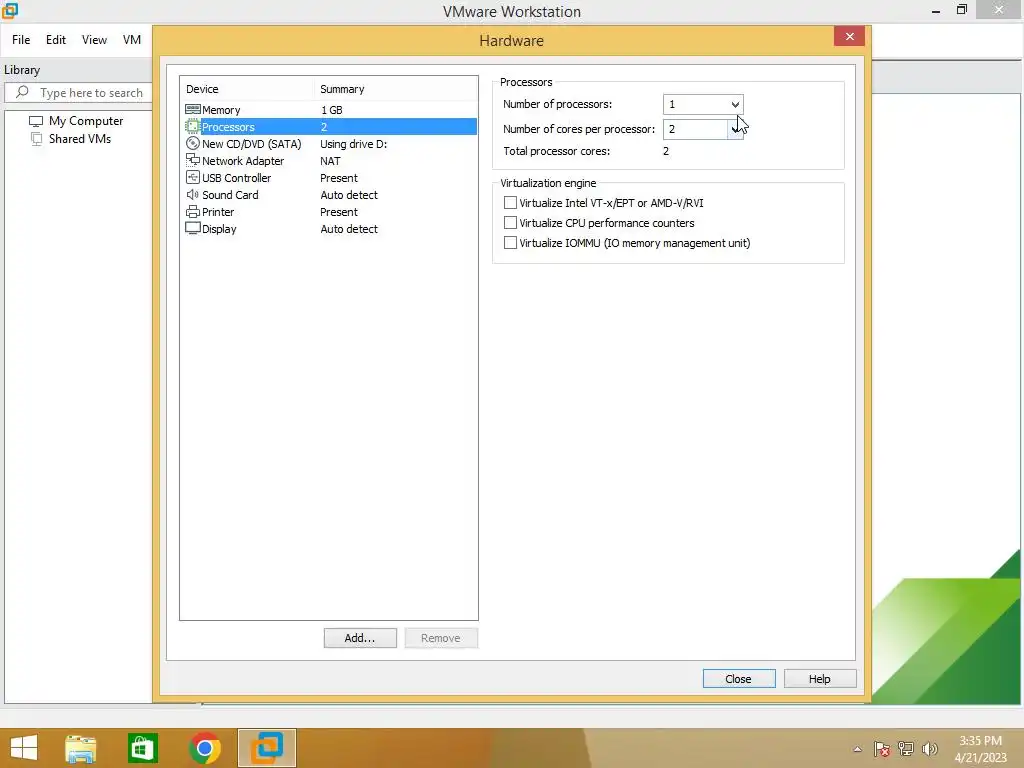
Task: Open the Windows Start button
Action: (24, 748)
